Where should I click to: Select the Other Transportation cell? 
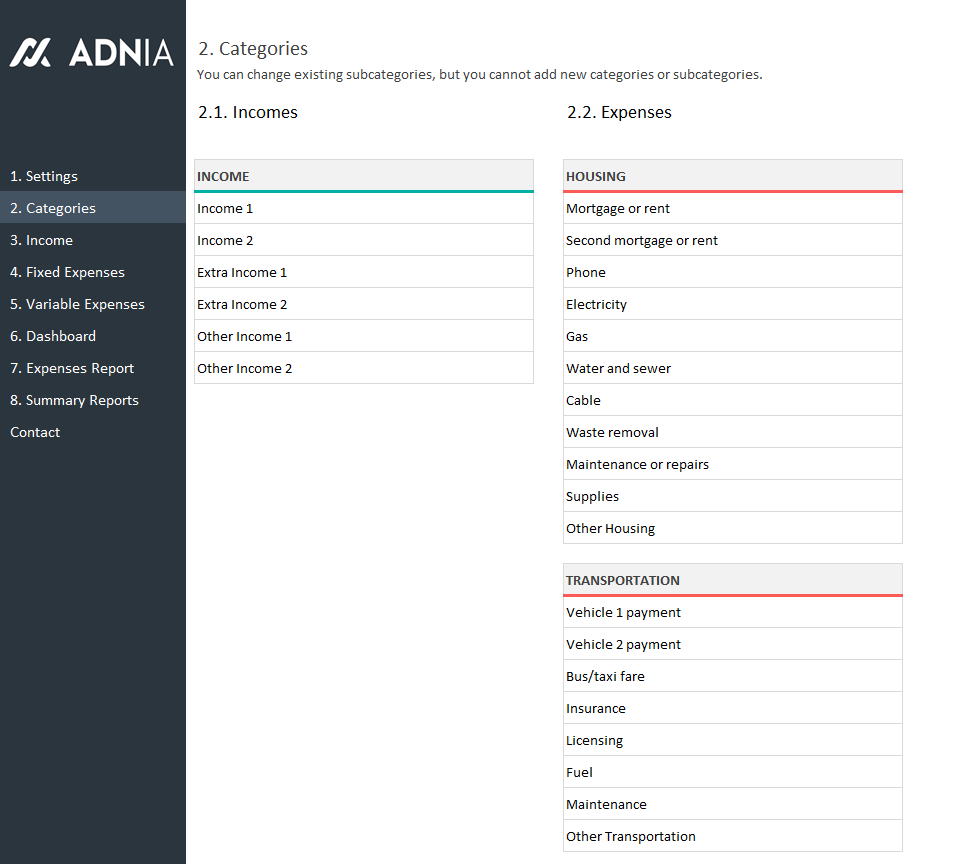pos(732,836)
